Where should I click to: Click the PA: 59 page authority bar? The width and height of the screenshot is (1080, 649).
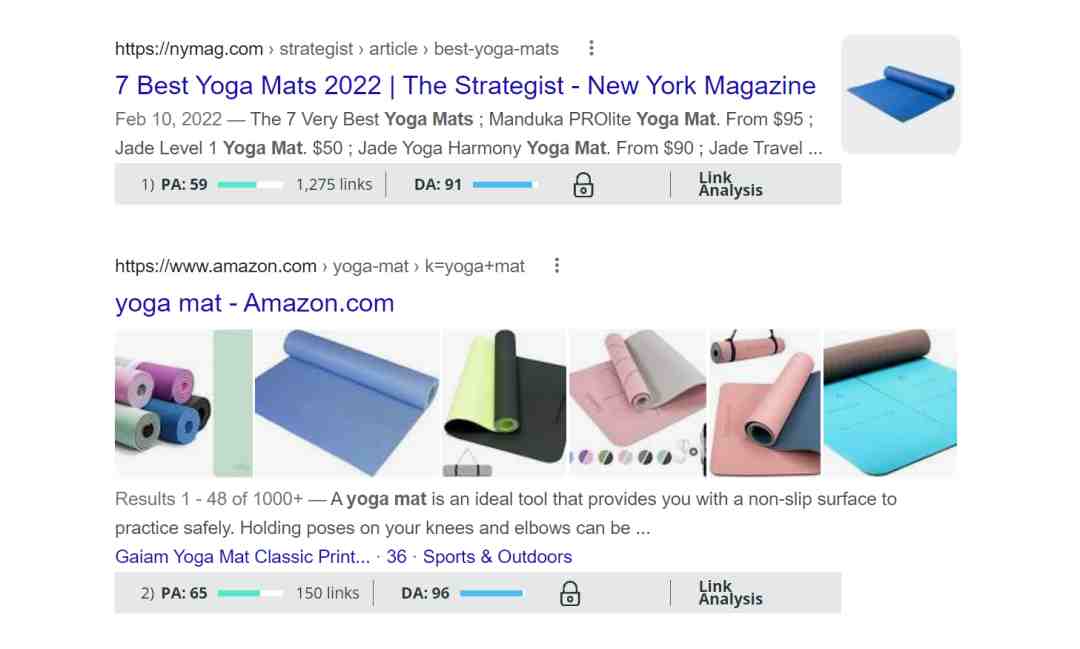250,185
